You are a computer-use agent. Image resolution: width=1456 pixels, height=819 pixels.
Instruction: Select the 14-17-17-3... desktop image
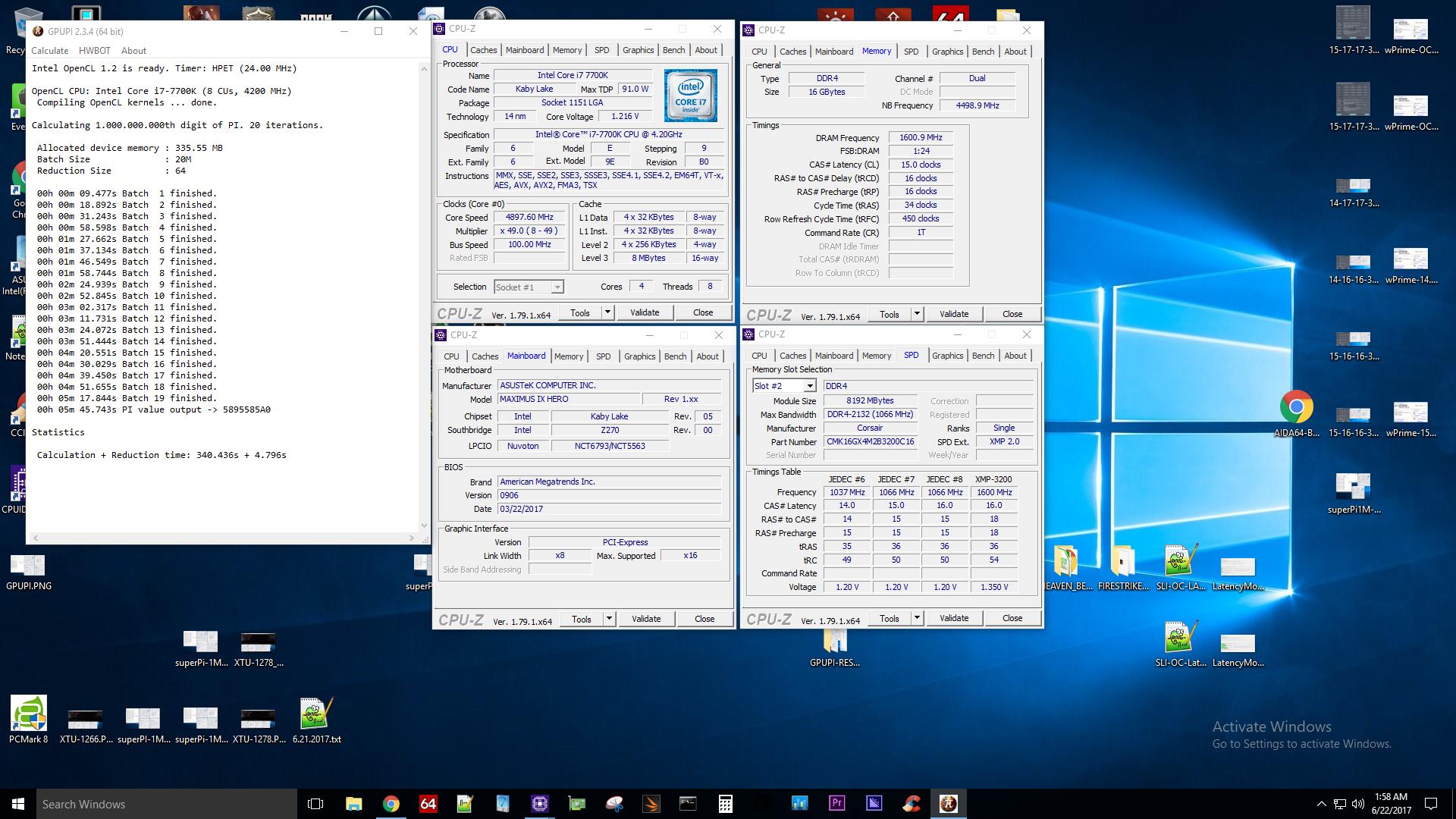(1354, 193)
